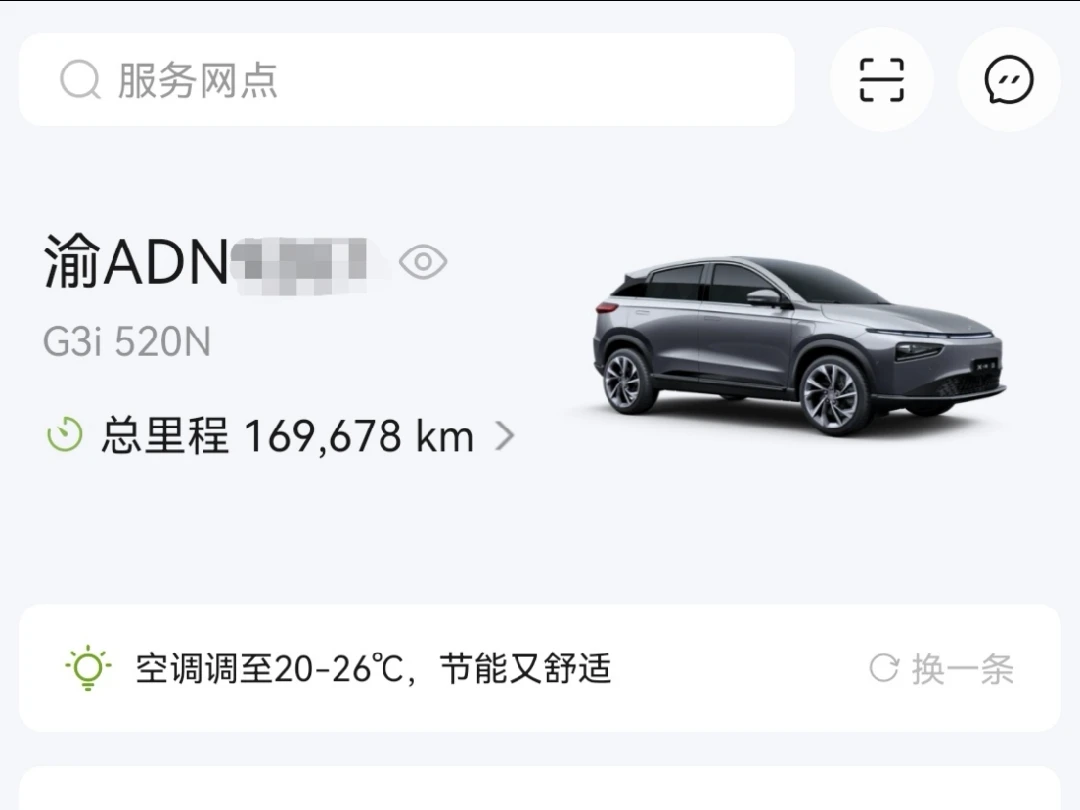
Task: Tap the grey G3i car image
Action: tap(799, 344)
